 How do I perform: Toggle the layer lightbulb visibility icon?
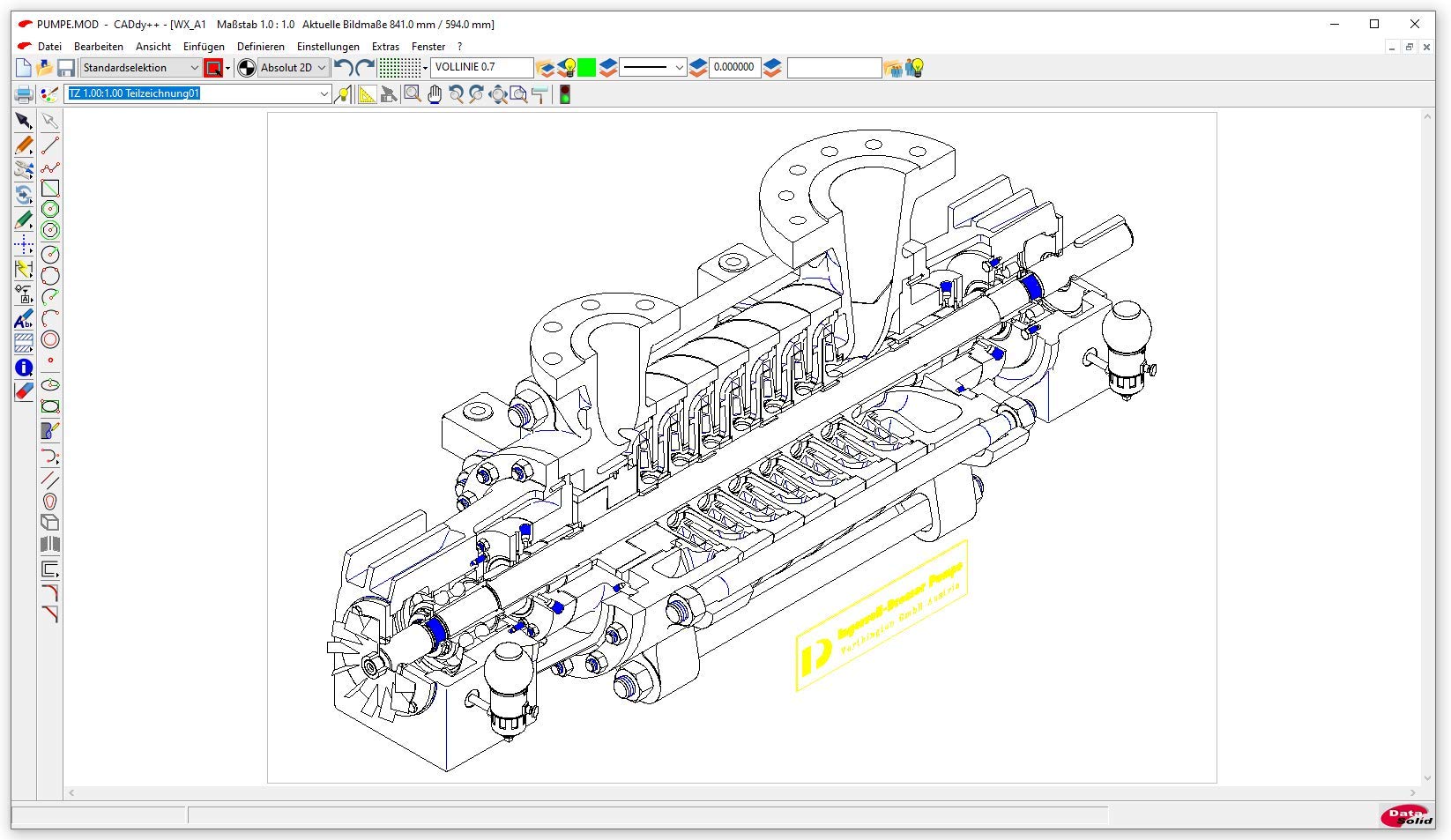(569, 68)
